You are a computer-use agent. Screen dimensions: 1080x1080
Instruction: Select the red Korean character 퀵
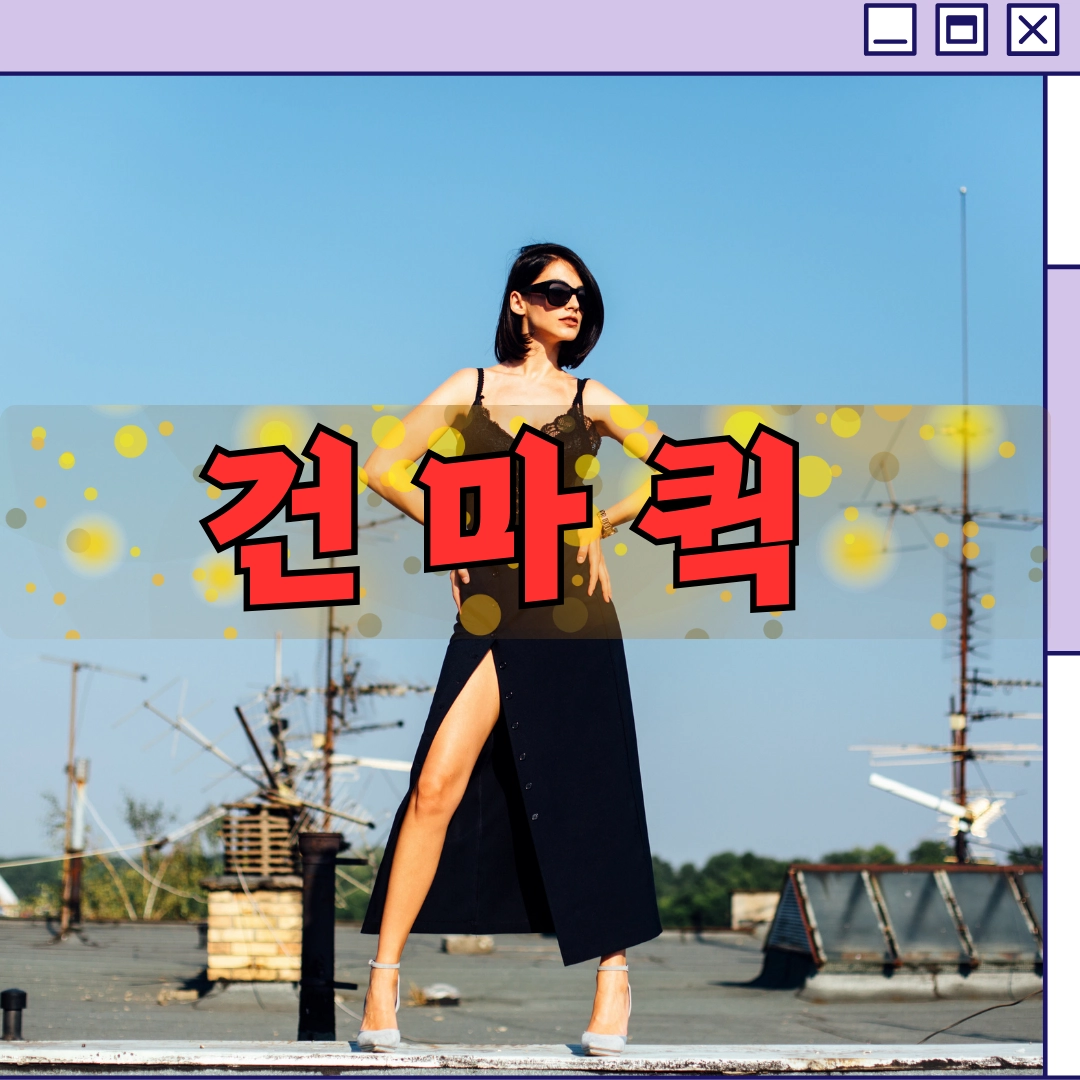coord(716,520)
